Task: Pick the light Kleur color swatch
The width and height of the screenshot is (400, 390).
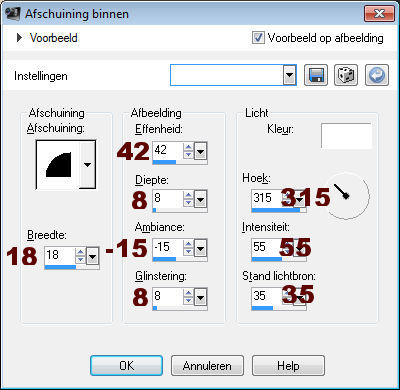Action: pyautogui.click(x=346, y=136)
